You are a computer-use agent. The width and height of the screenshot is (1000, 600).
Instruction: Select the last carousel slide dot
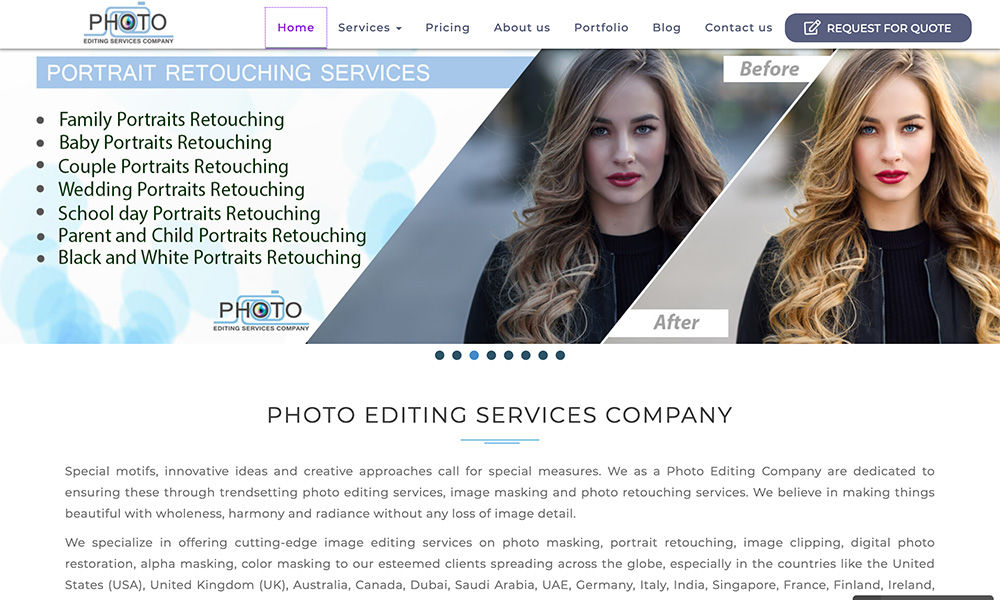[x=560, y=355]
